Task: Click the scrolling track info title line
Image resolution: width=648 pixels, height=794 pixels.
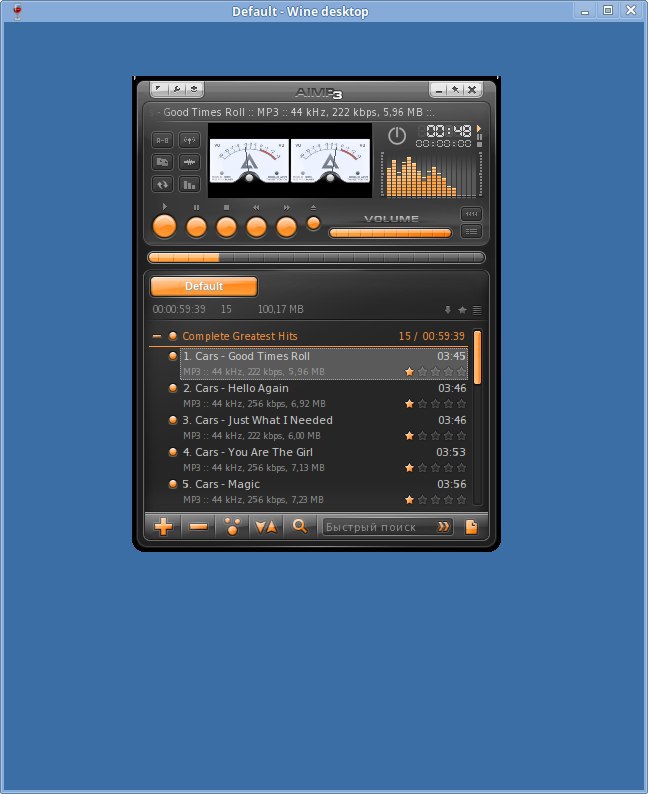Action: [299, 112]
